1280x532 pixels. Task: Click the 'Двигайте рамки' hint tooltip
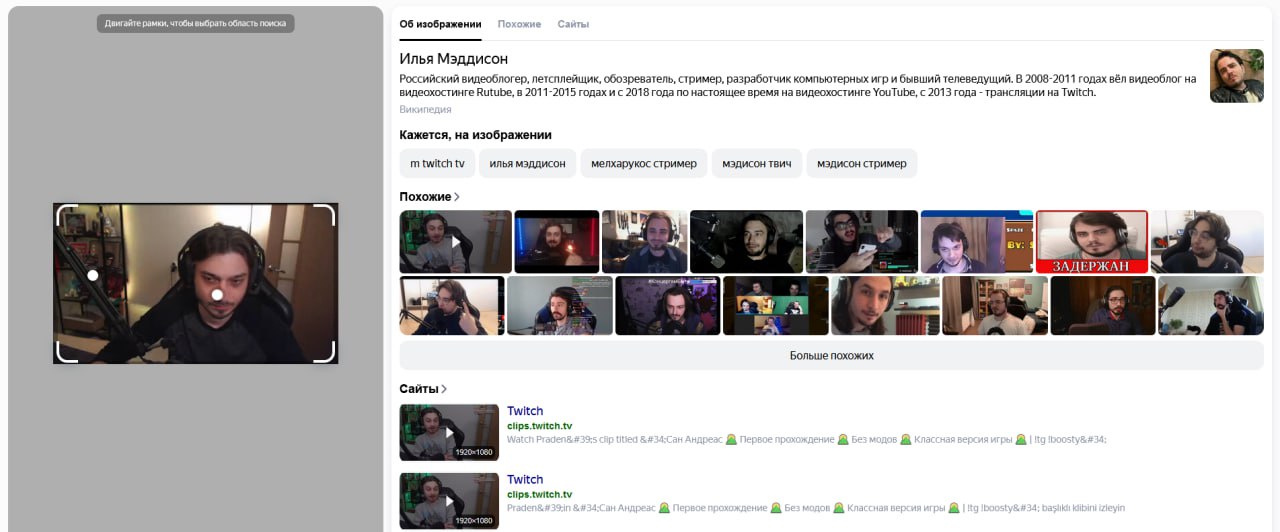coord(196,23)
